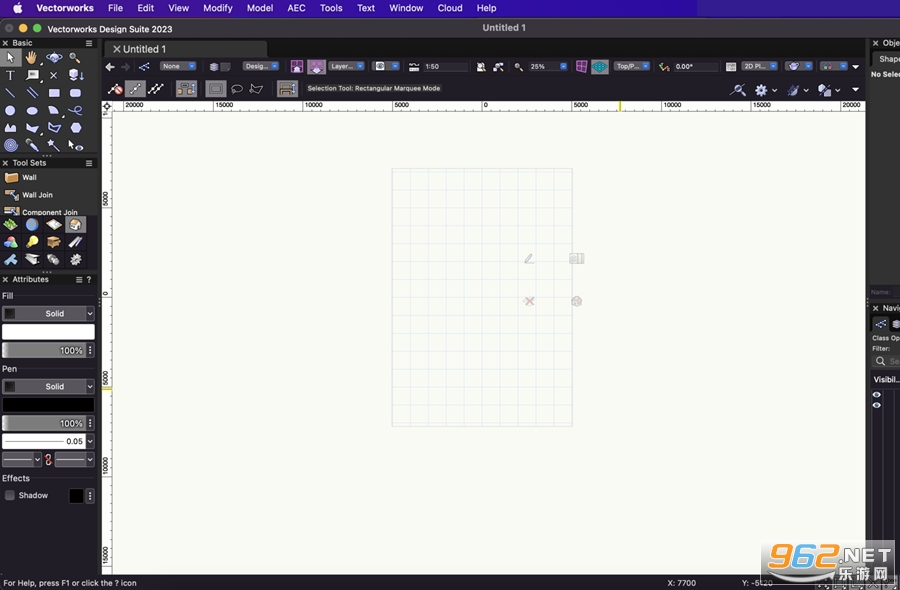Open the Building Shell house tool set

[x=75, y=224]
